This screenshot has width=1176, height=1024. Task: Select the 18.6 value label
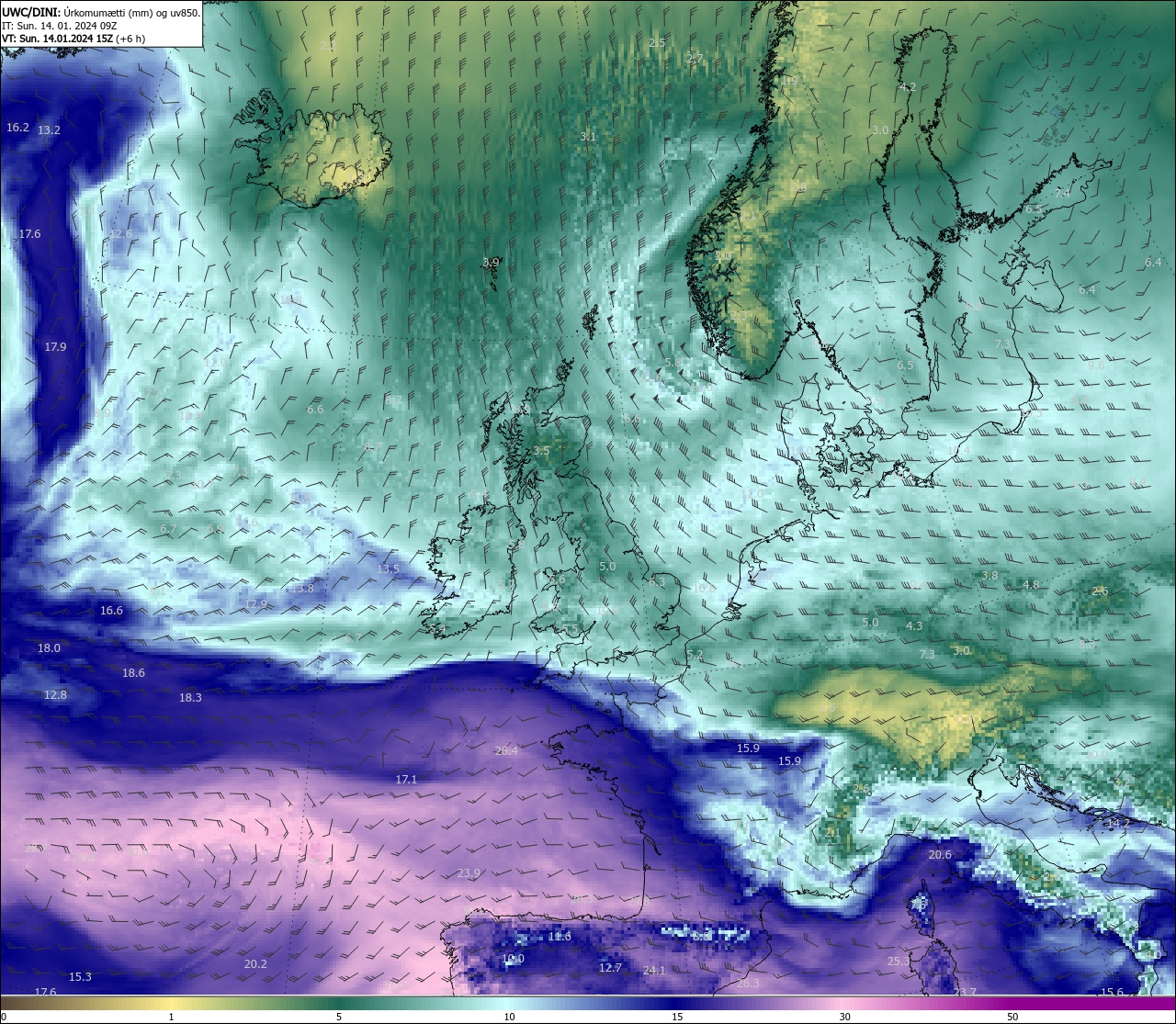coord(133,673)
